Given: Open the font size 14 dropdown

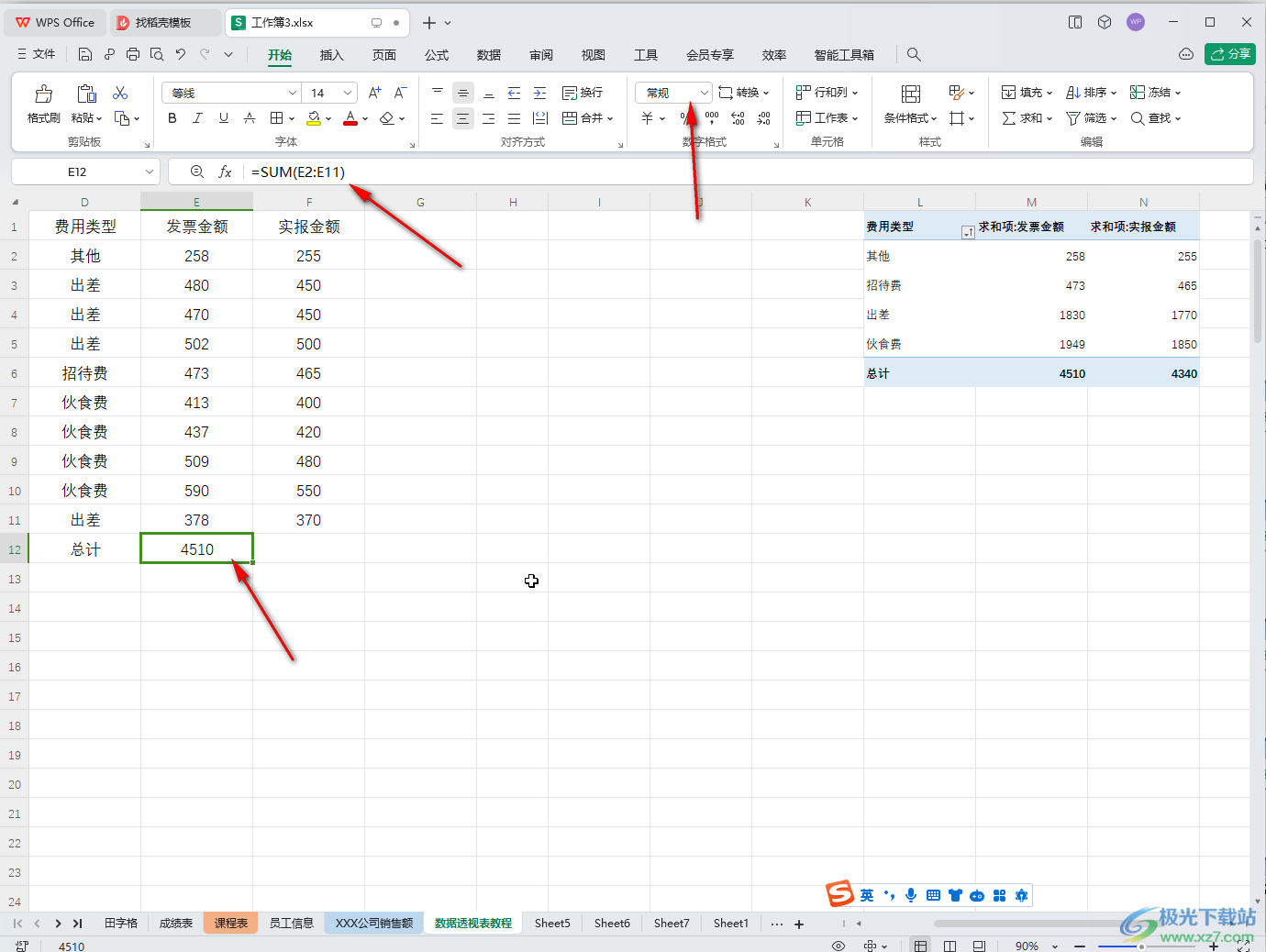Looking at the screenshot, I should (x=348, y=93).
